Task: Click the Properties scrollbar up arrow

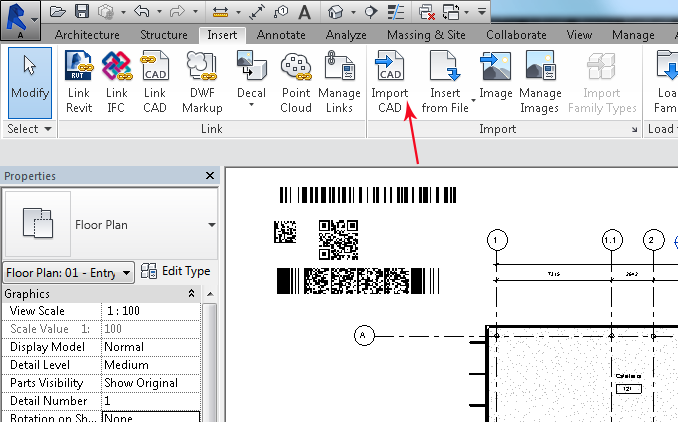Action: (210, 294)
